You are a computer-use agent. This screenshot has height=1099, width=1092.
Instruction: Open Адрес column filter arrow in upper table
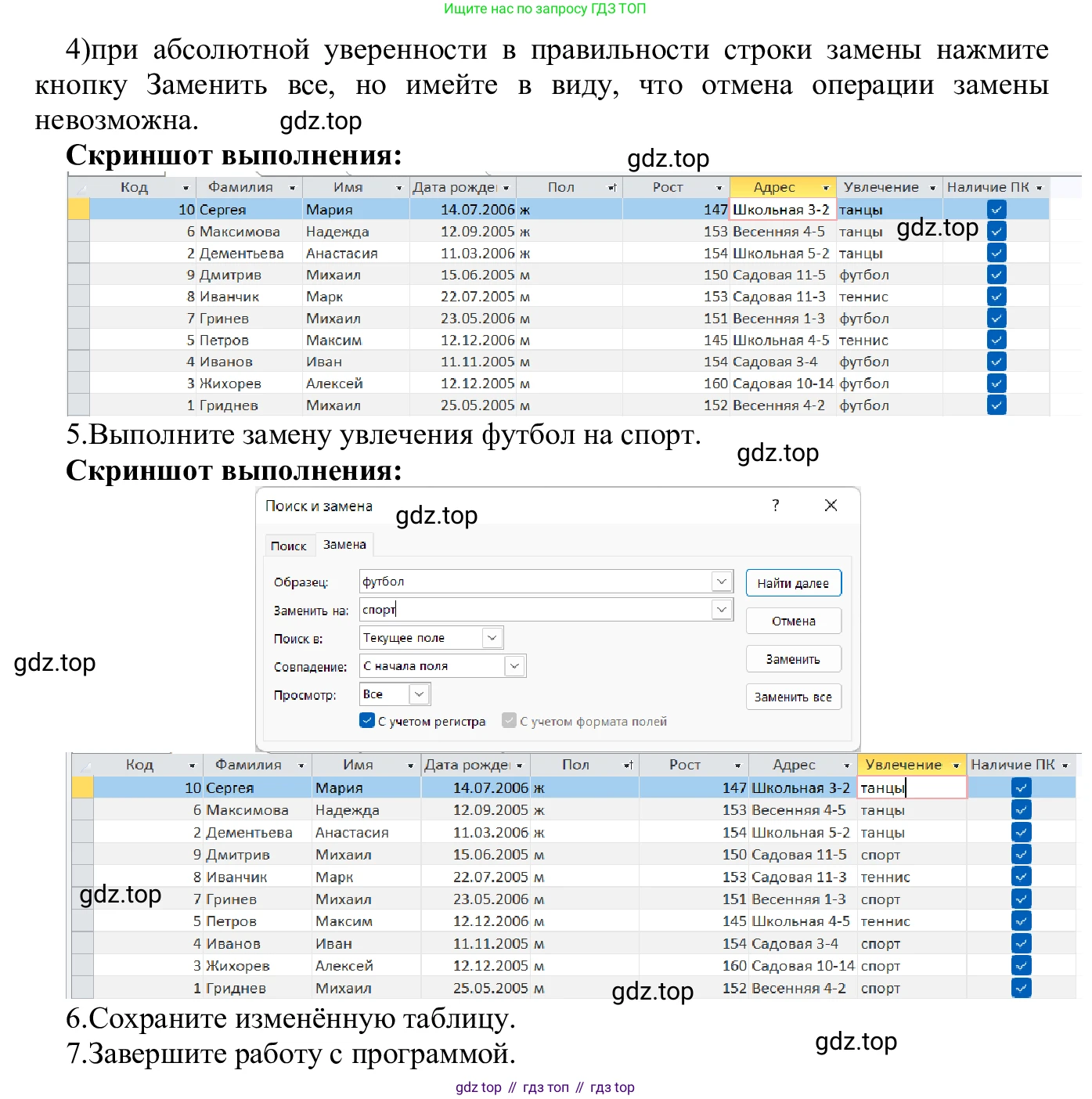[x=826, y=188]
